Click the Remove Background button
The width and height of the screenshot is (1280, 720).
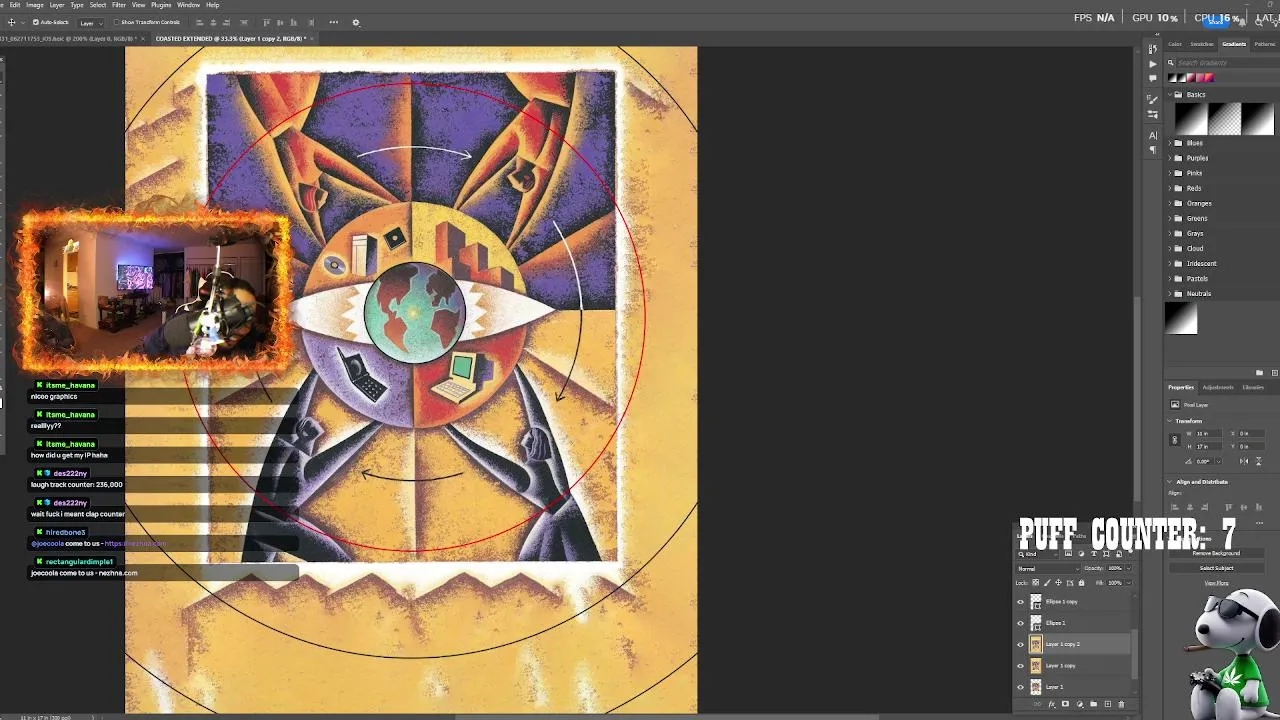tap(1217, 553)
